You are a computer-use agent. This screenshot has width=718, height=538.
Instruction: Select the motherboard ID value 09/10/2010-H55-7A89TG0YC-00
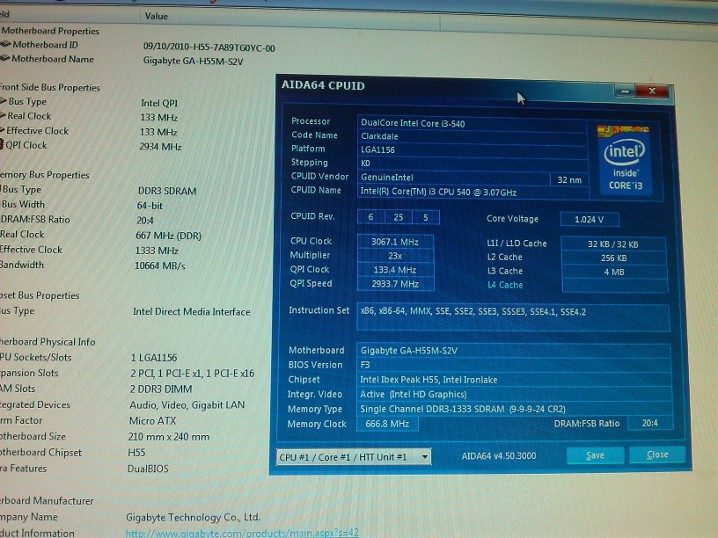point(209,48)
